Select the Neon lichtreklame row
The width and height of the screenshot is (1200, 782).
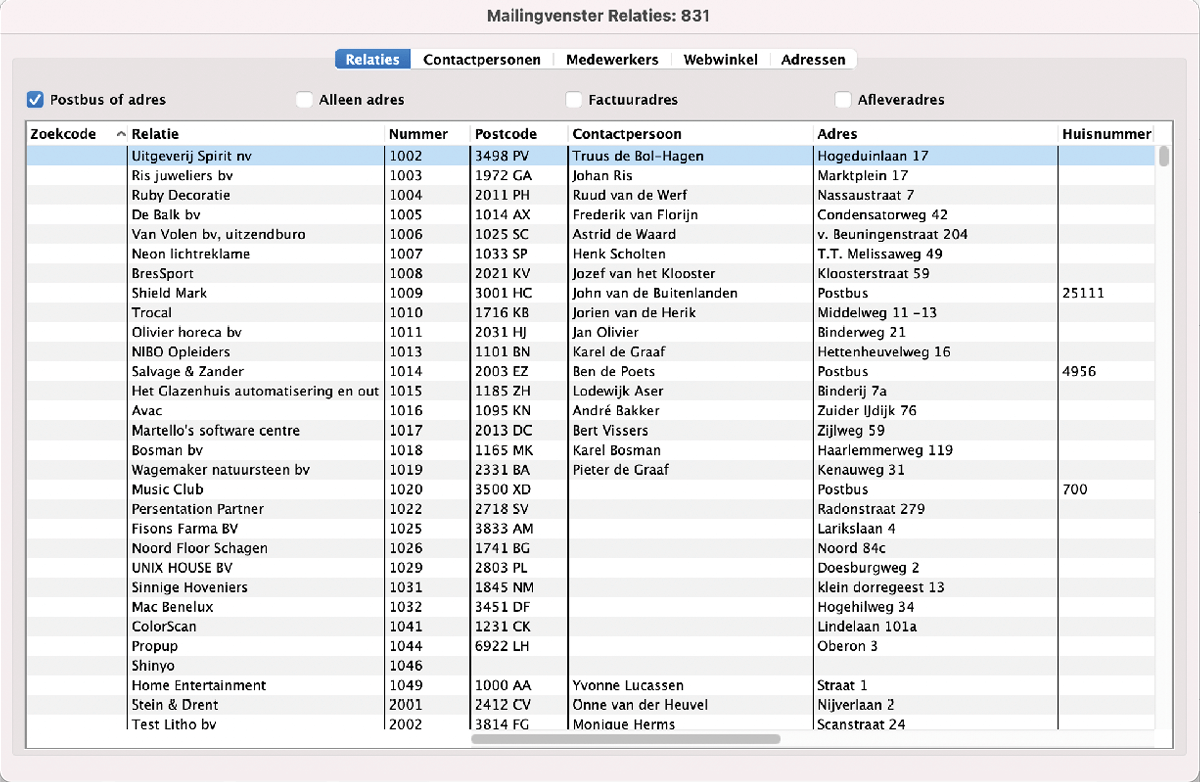(x=590, y=254)
